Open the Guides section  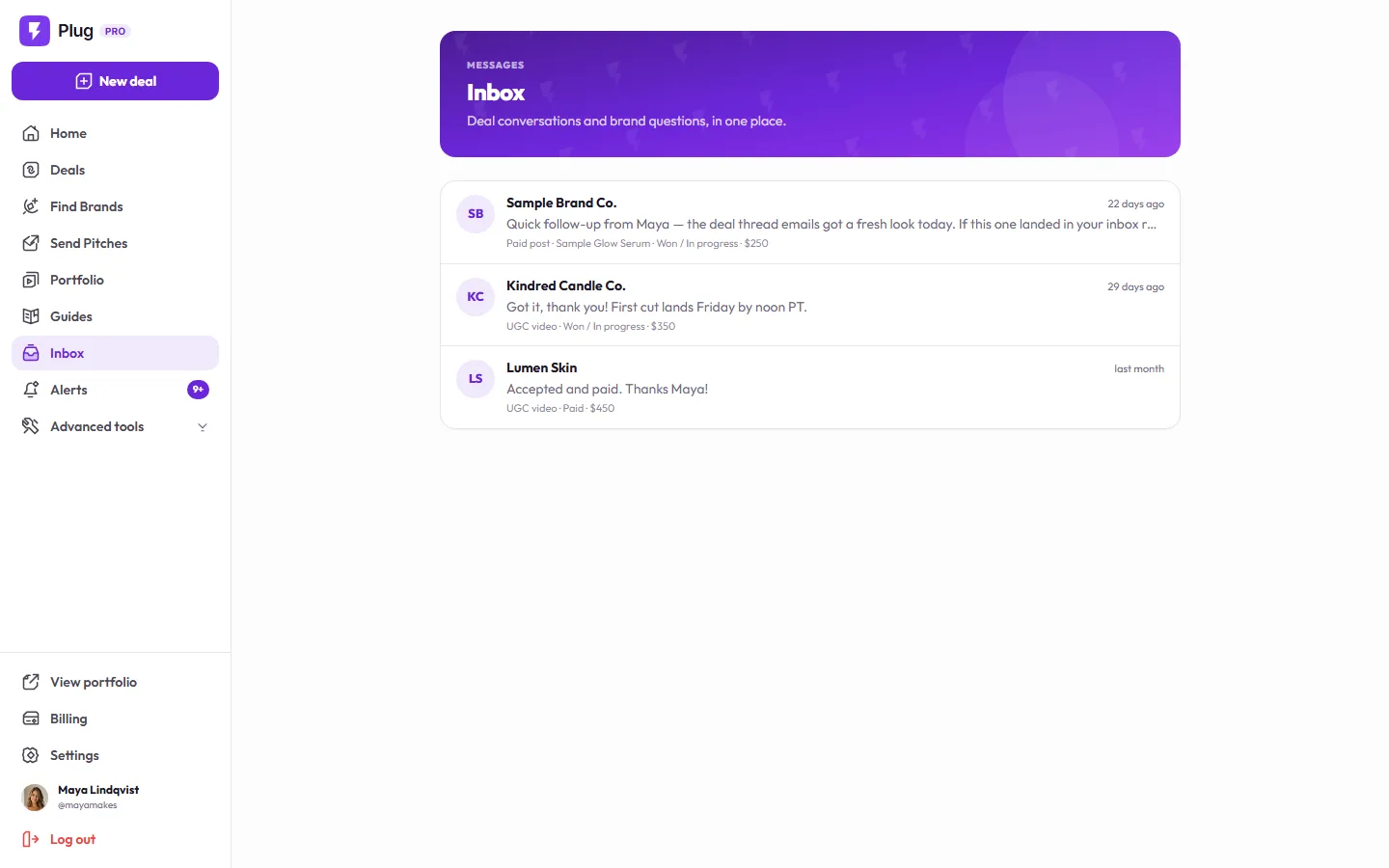(116, 316)
